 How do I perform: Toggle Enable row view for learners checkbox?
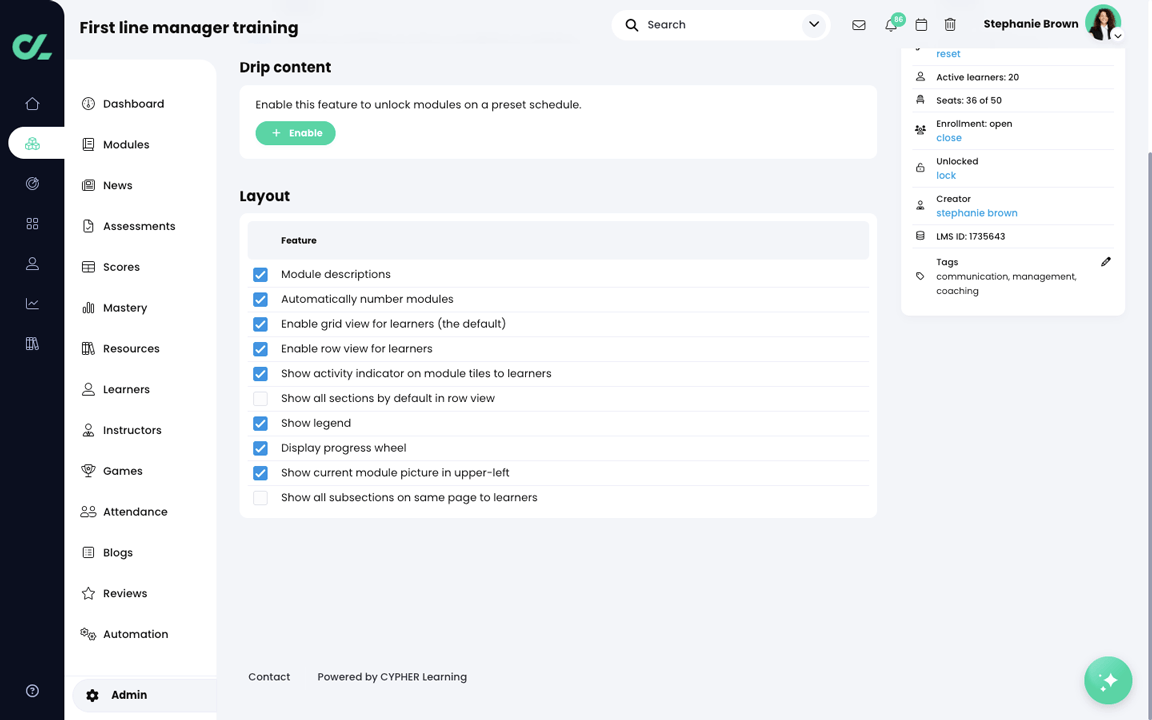(260, 349)
